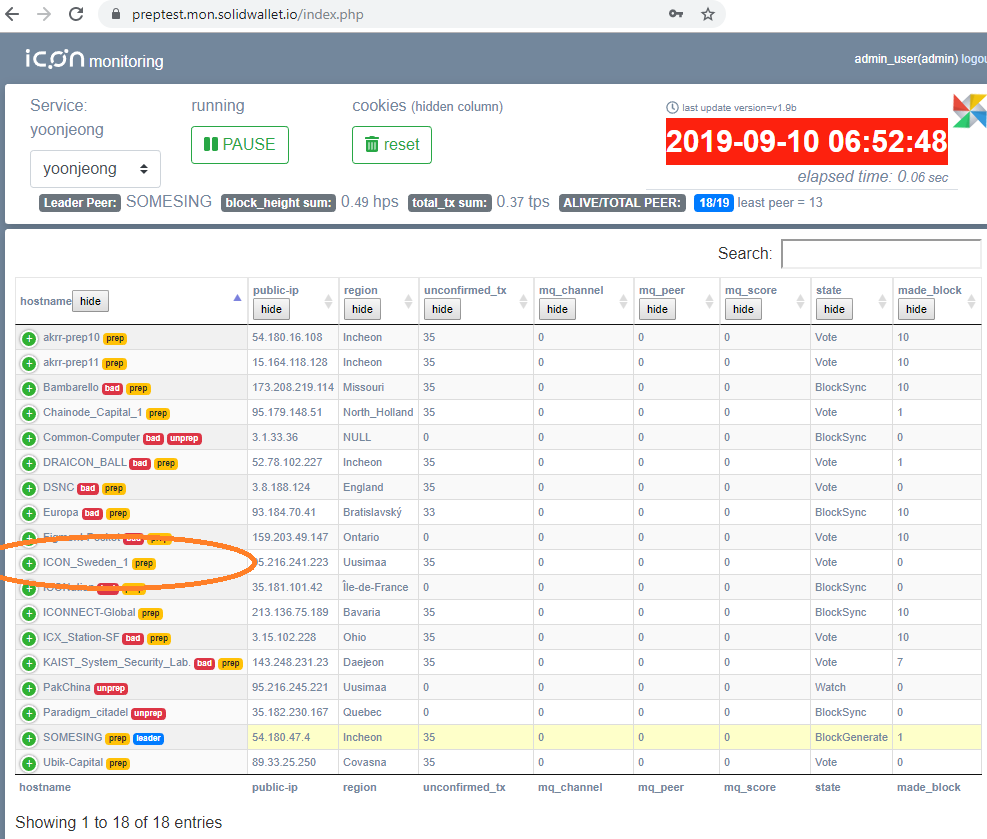Click the browser address bar URL
The width and height of the screenshot is (987, 839).
coord(247,14)
